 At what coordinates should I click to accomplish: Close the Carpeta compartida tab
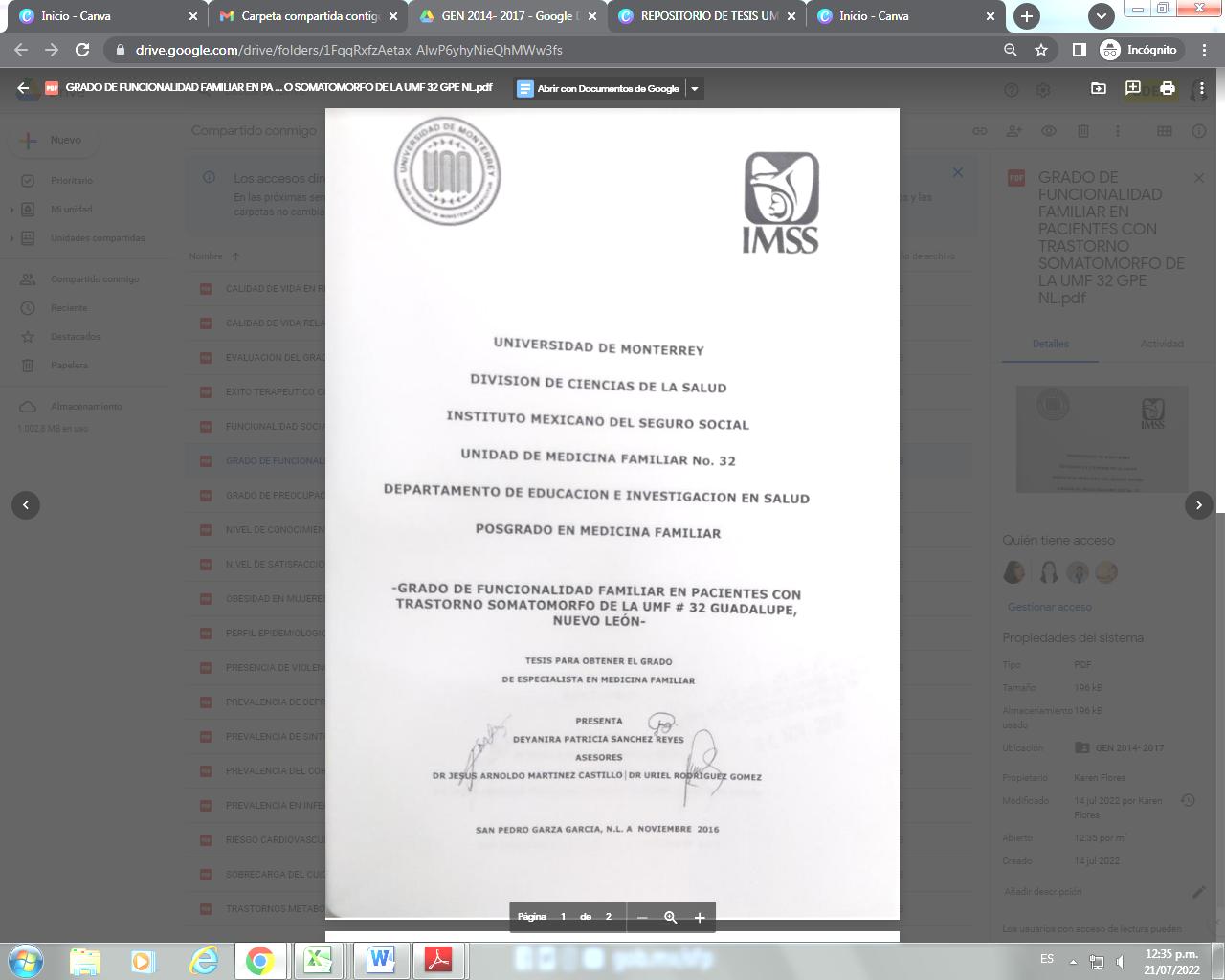pyautogui.click(x=392, y=16)
